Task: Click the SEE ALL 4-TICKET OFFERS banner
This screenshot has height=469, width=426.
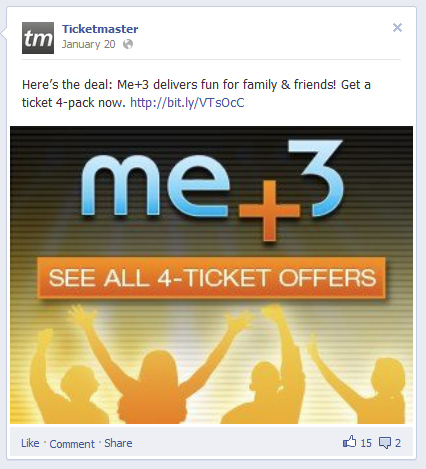Action: 212,278
